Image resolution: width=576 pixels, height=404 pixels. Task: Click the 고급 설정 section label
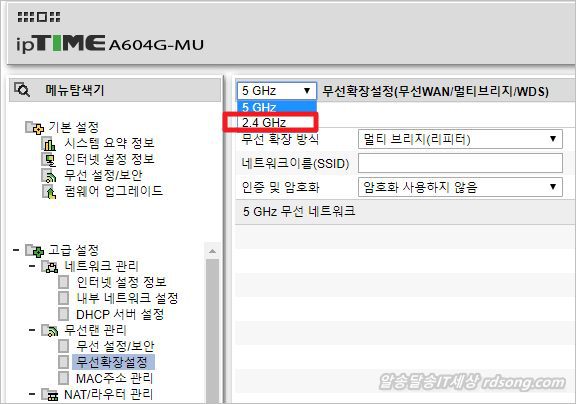74,250
